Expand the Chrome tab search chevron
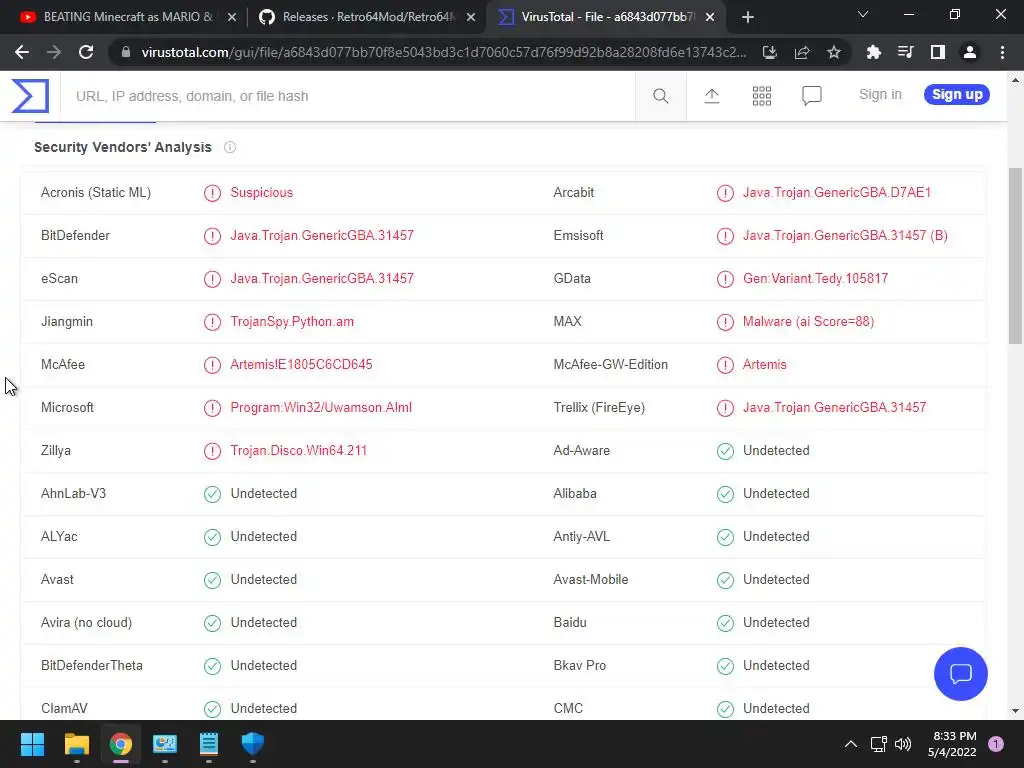This screenshot has height=768, width=1024. (x=863, y=14)
